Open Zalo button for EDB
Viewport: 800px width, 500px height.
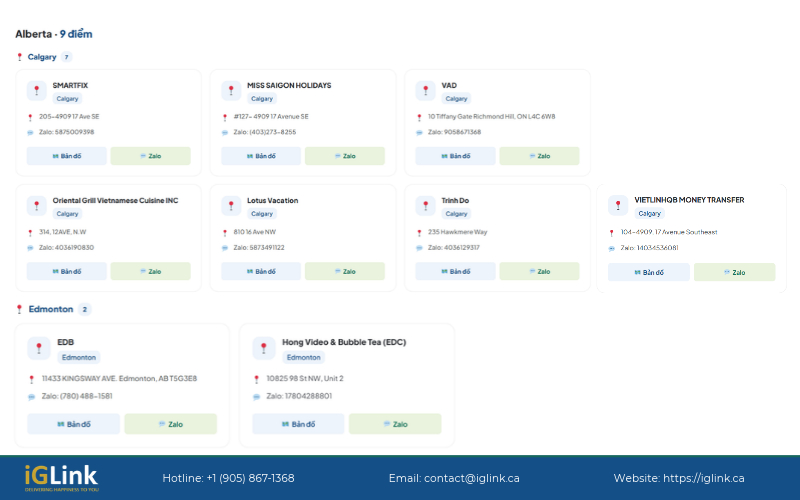click(170, 424)
